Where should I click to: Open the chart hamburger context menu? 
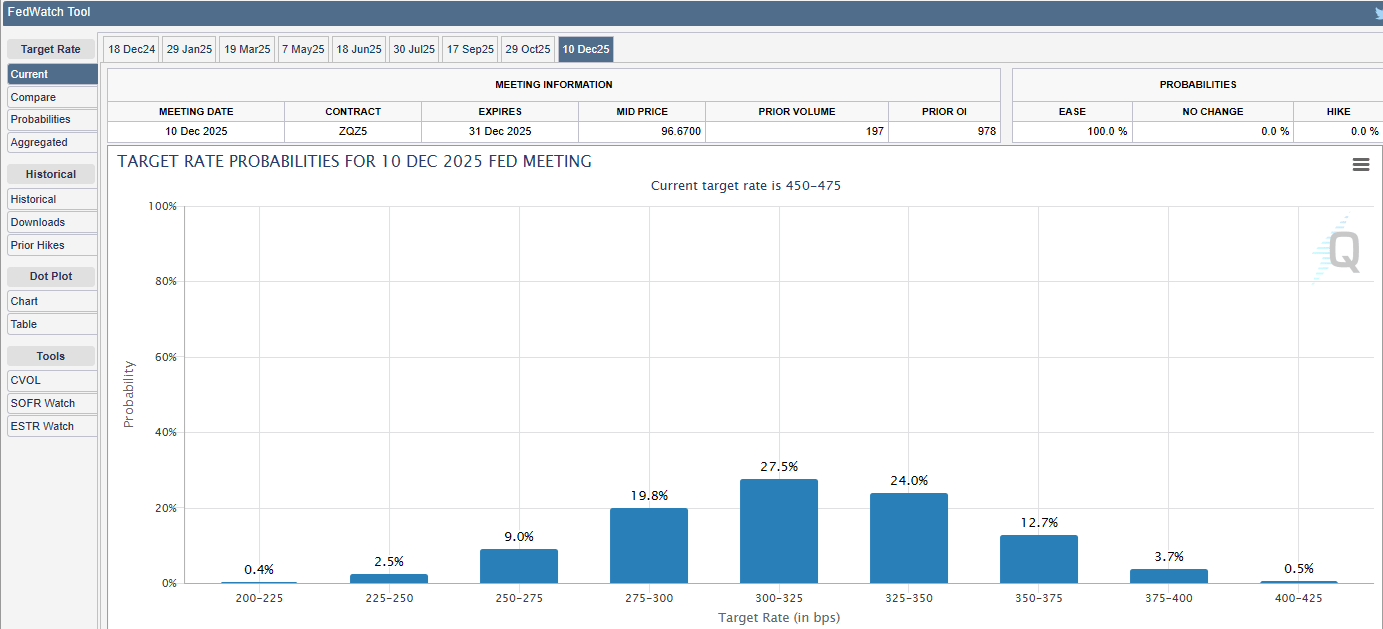tap(1360, 165)
